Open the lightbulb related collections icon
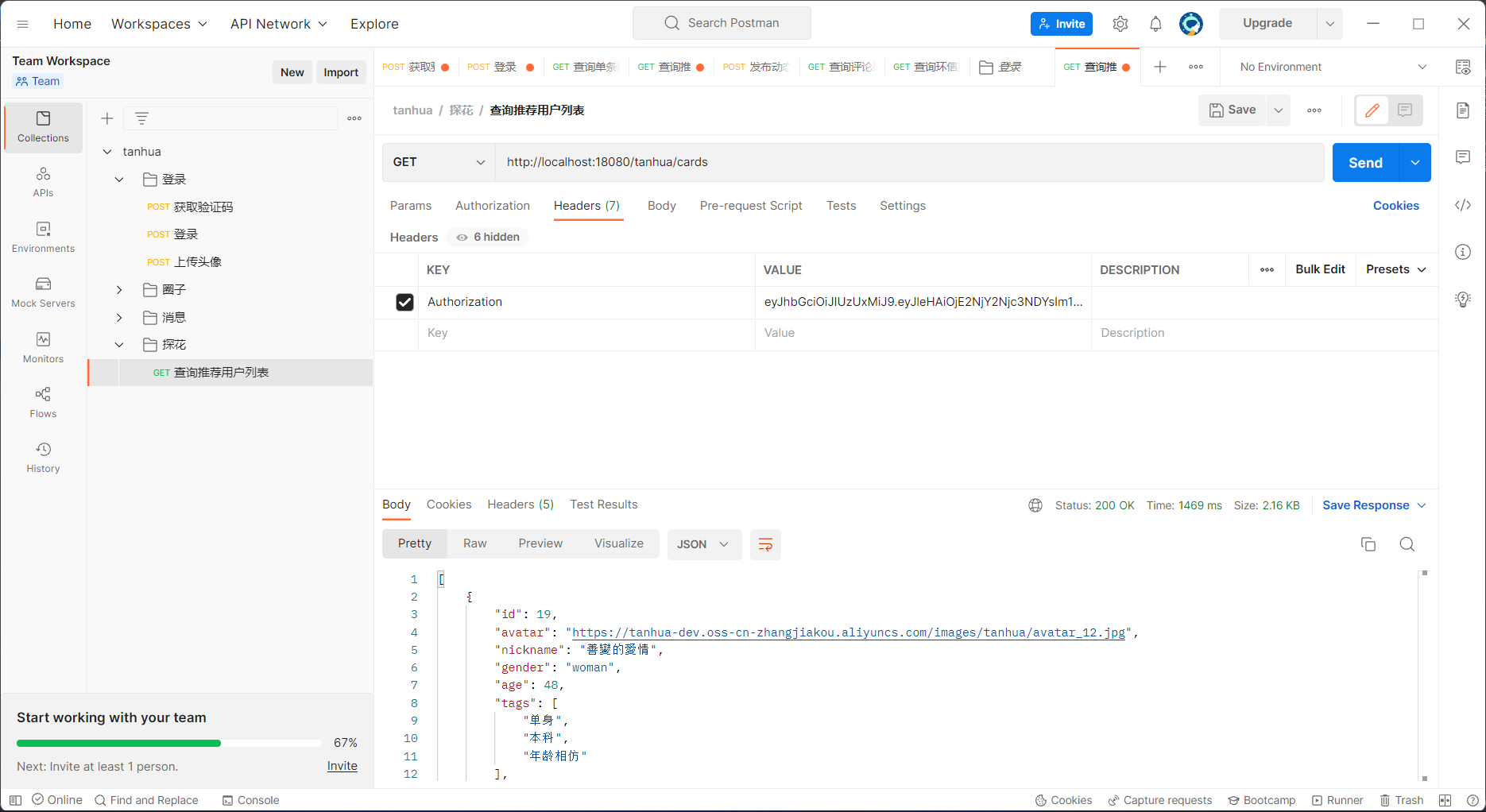 click(x=1463, y=300)
